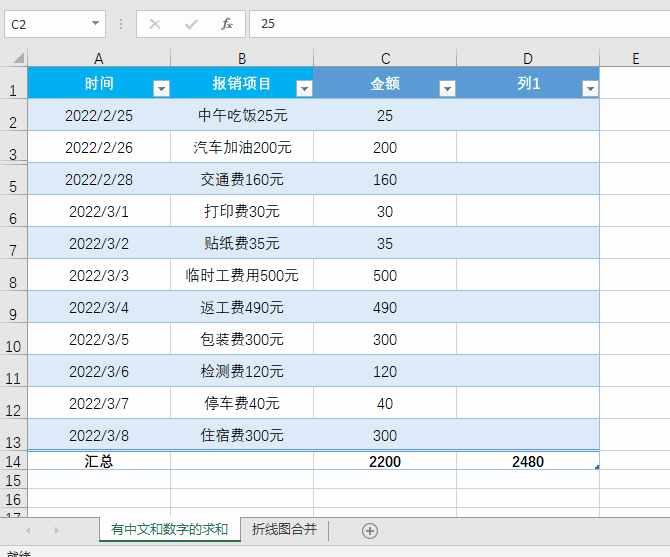Select column E header
Image resolution: width=670 pixels, height=557 pixels.
tap(635, 58)
